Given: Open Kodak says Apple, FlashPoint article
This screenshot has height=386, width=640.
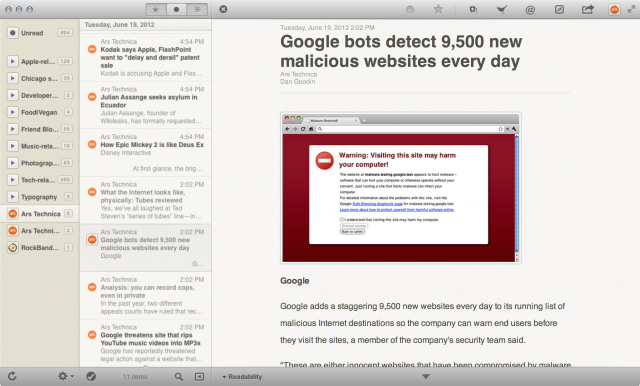Looking at the screenshot, I should [x=146, y=58].
